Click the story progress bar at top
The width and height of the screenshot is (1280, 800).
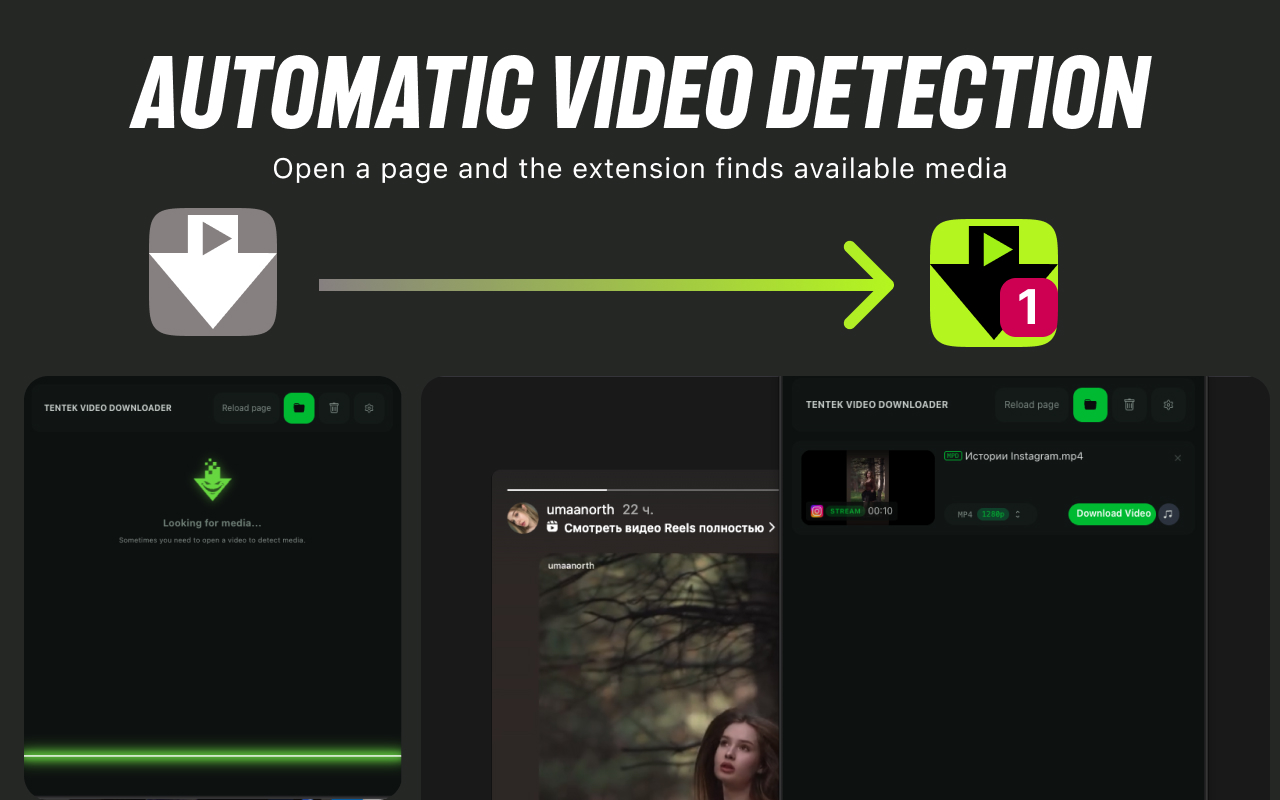pyautogui.click(x=642, y=490)
